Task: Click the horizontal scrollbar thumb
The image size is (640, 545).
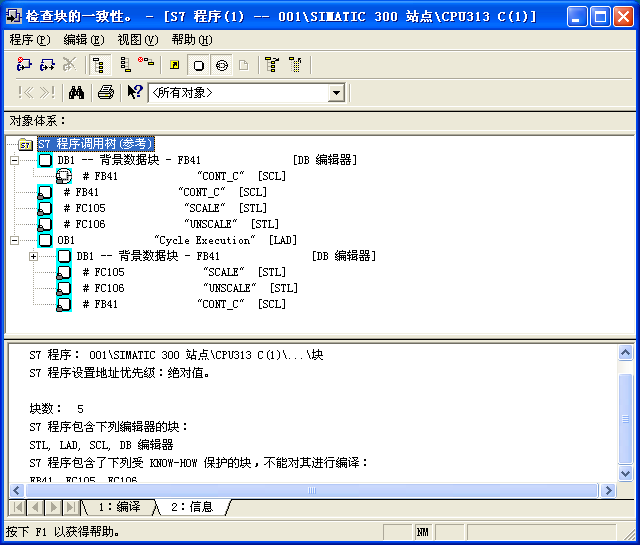Action: tap(311, 490)
